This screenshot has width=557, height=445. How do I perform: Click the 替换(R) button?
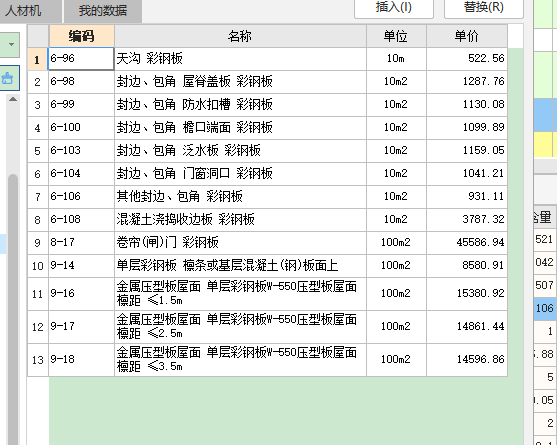(x=483, y=8)
